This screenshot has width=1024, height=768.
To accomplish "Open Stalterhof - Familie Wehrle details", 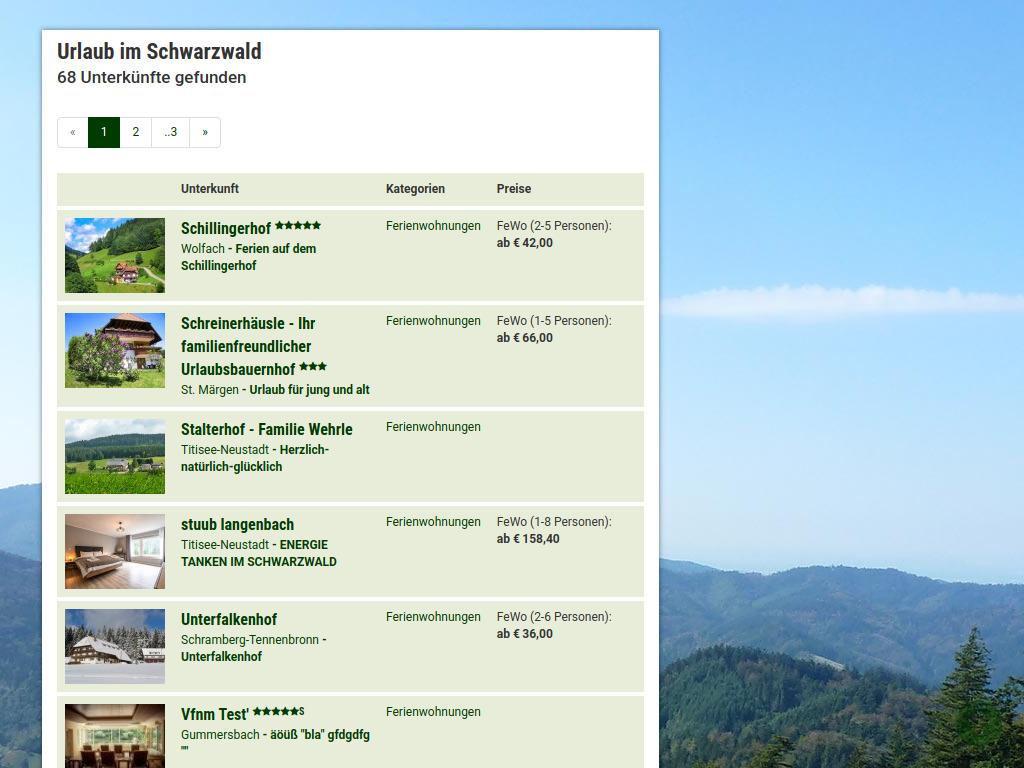I will (x=266, y=429).
